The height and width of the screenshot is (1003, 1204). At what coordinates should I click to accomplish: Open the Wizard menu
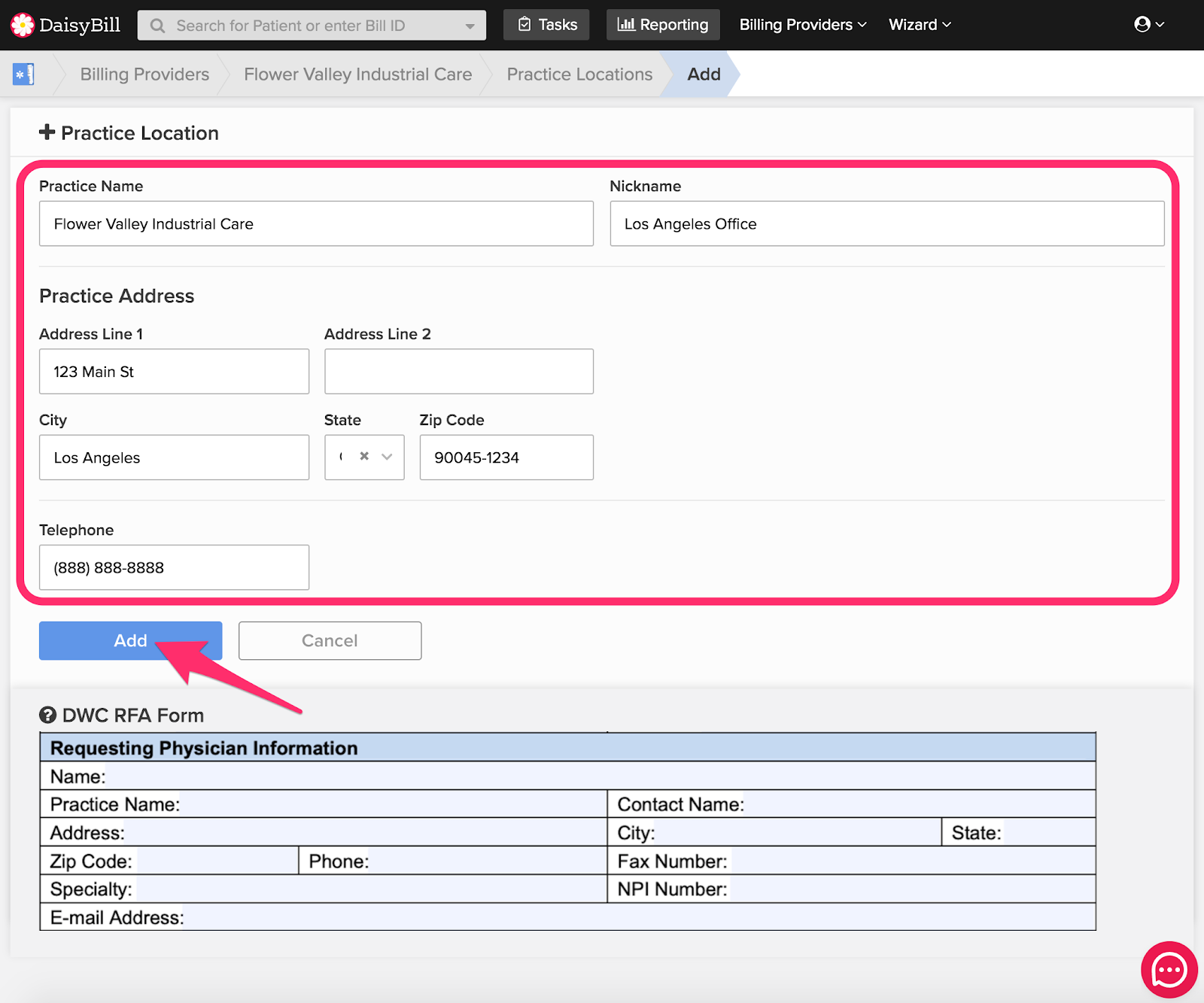(x=920, y=25)
